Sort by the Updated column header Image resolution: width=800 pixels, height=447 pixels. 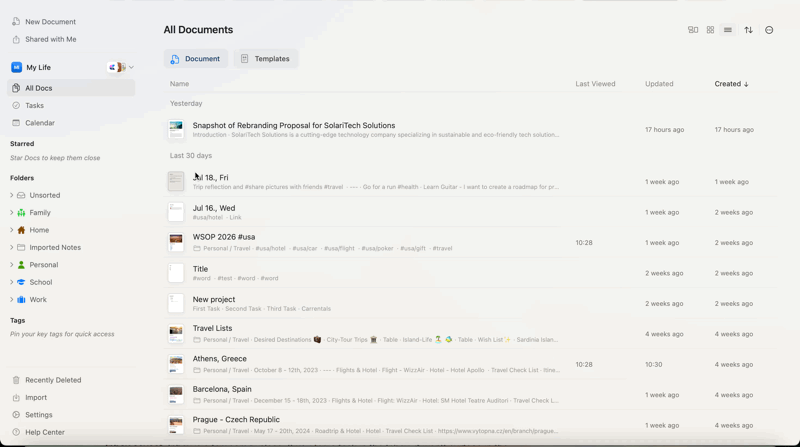click(x=659, y=84)
